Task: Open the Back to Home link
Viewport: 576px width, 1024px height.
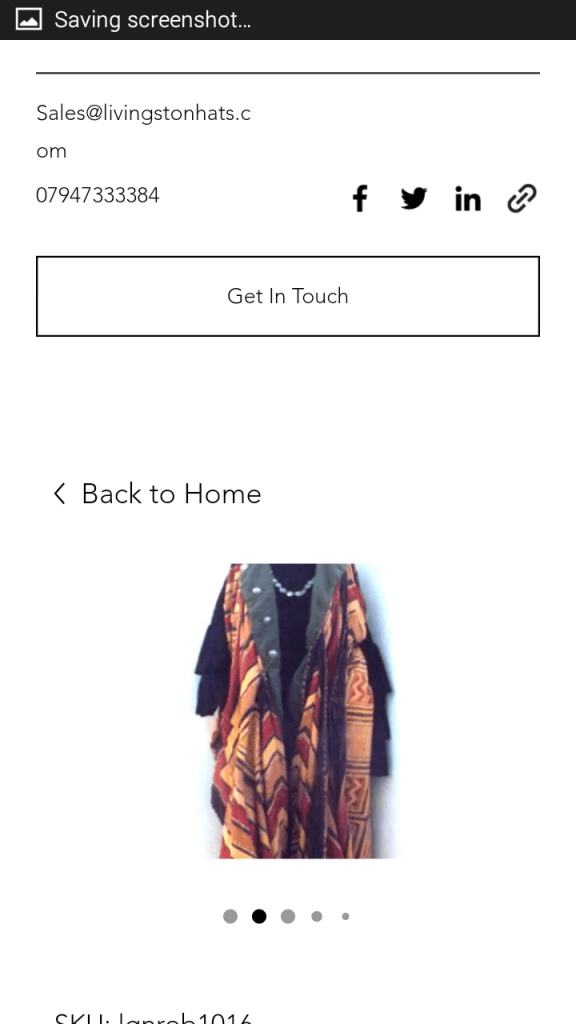Action: pos(157,494)
